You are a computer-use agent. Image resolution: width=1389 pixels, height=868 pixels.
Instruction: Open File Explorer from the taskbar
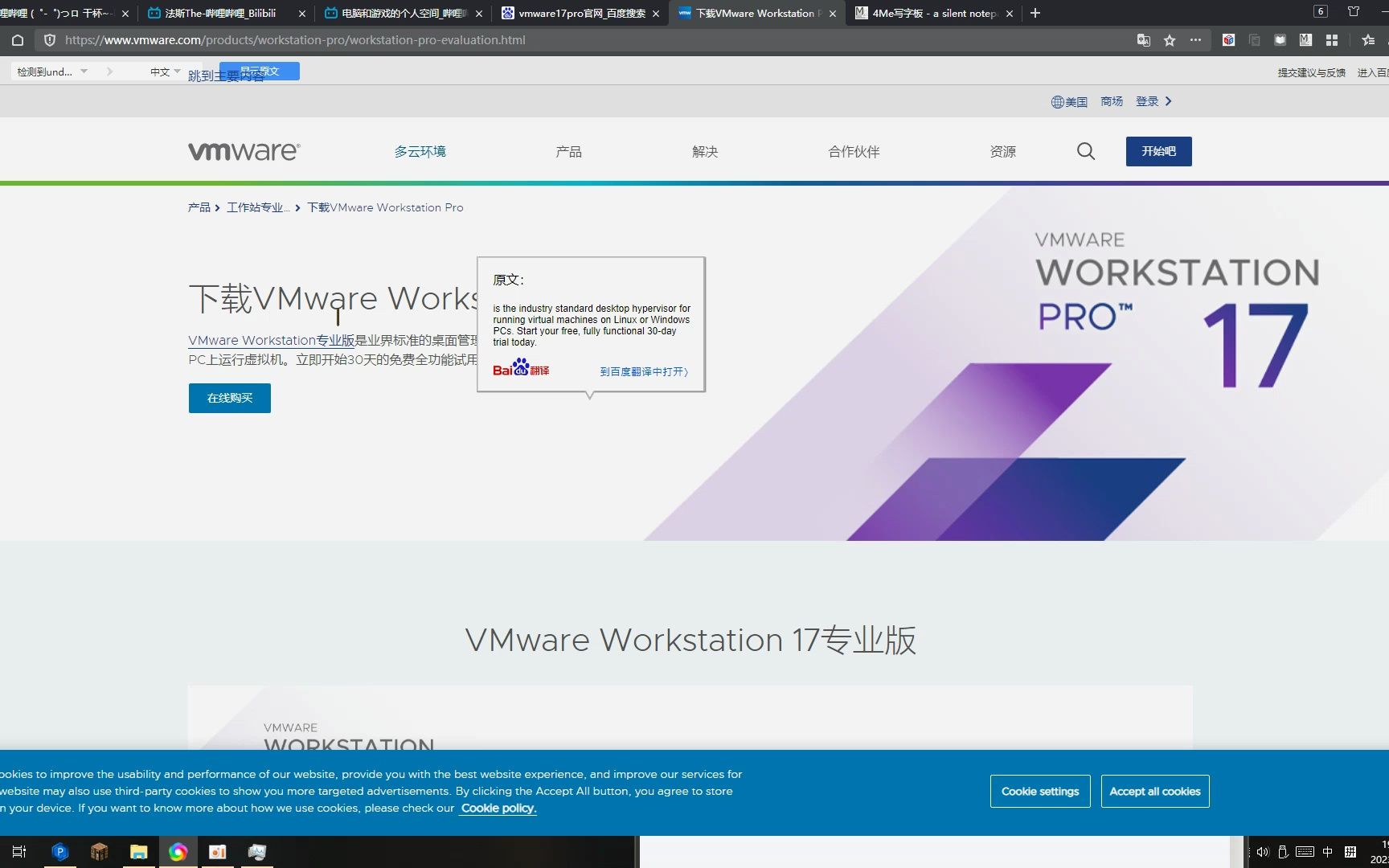point(138,852)
